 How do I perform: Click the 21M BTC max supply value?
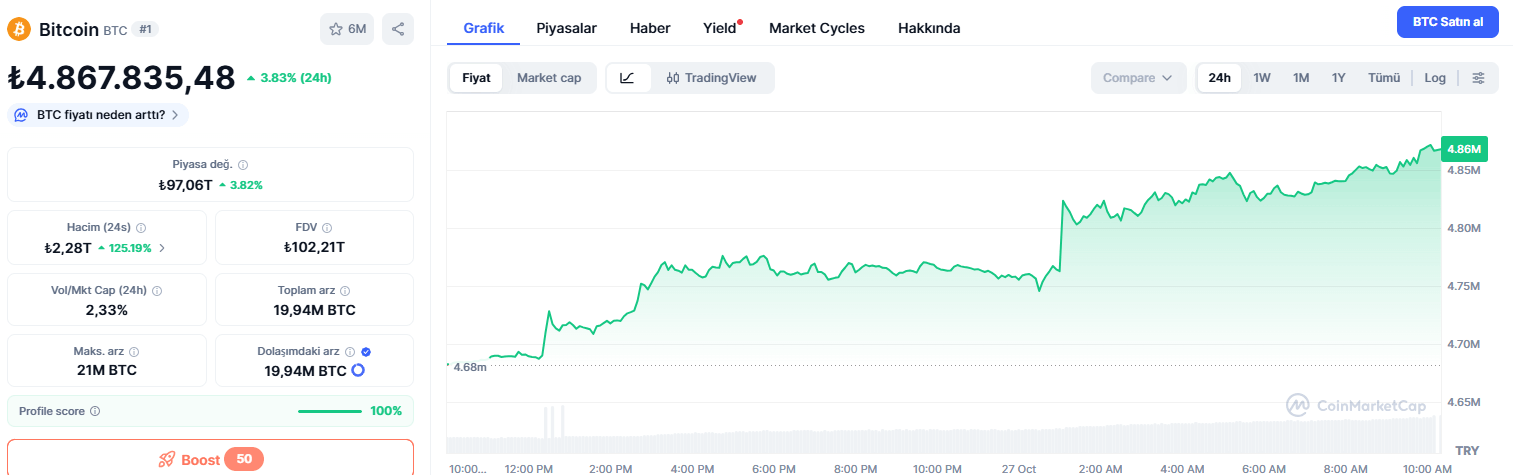(106, 371)
